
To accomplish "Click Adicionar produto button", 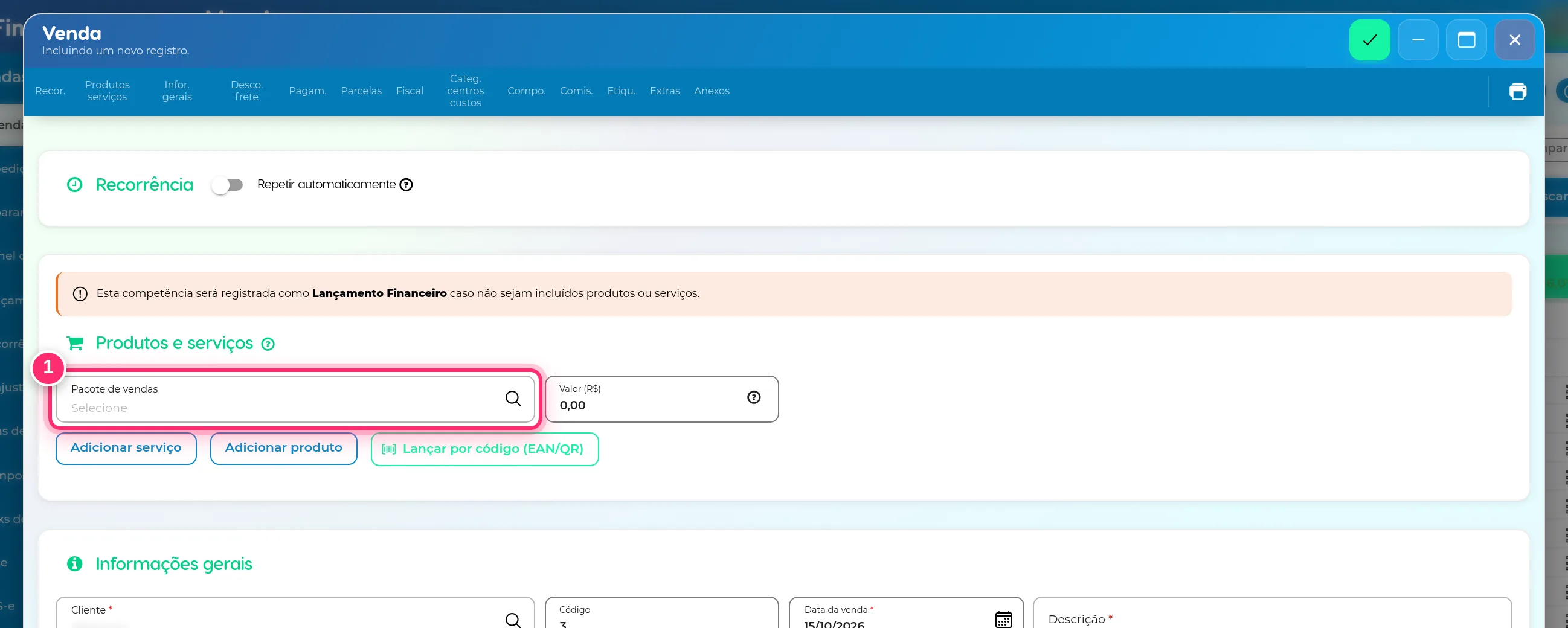I will 284,449.
